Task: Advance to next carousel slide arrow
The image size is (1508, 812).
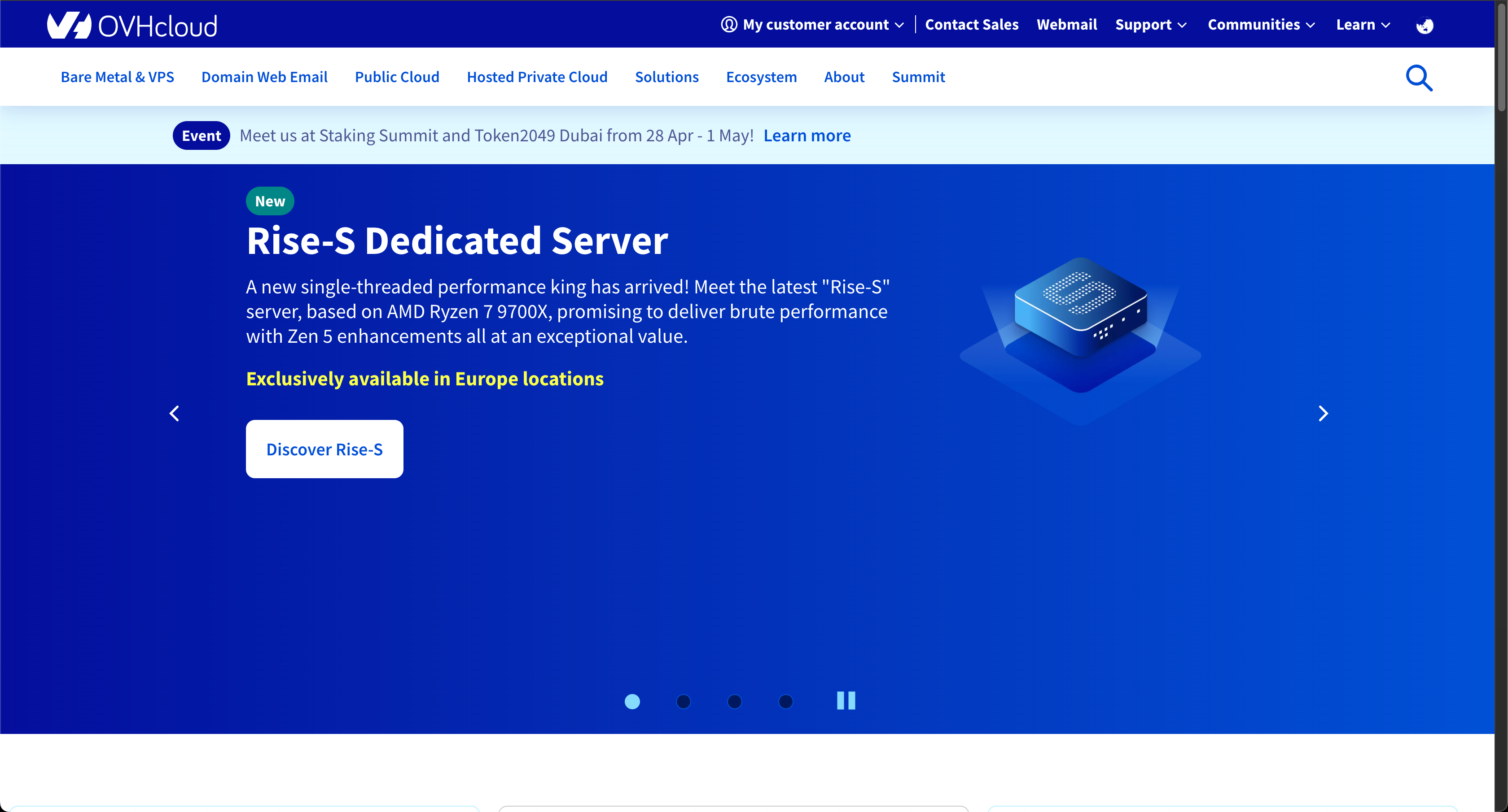Action: pyautogui.click(x=1323, y=414)
